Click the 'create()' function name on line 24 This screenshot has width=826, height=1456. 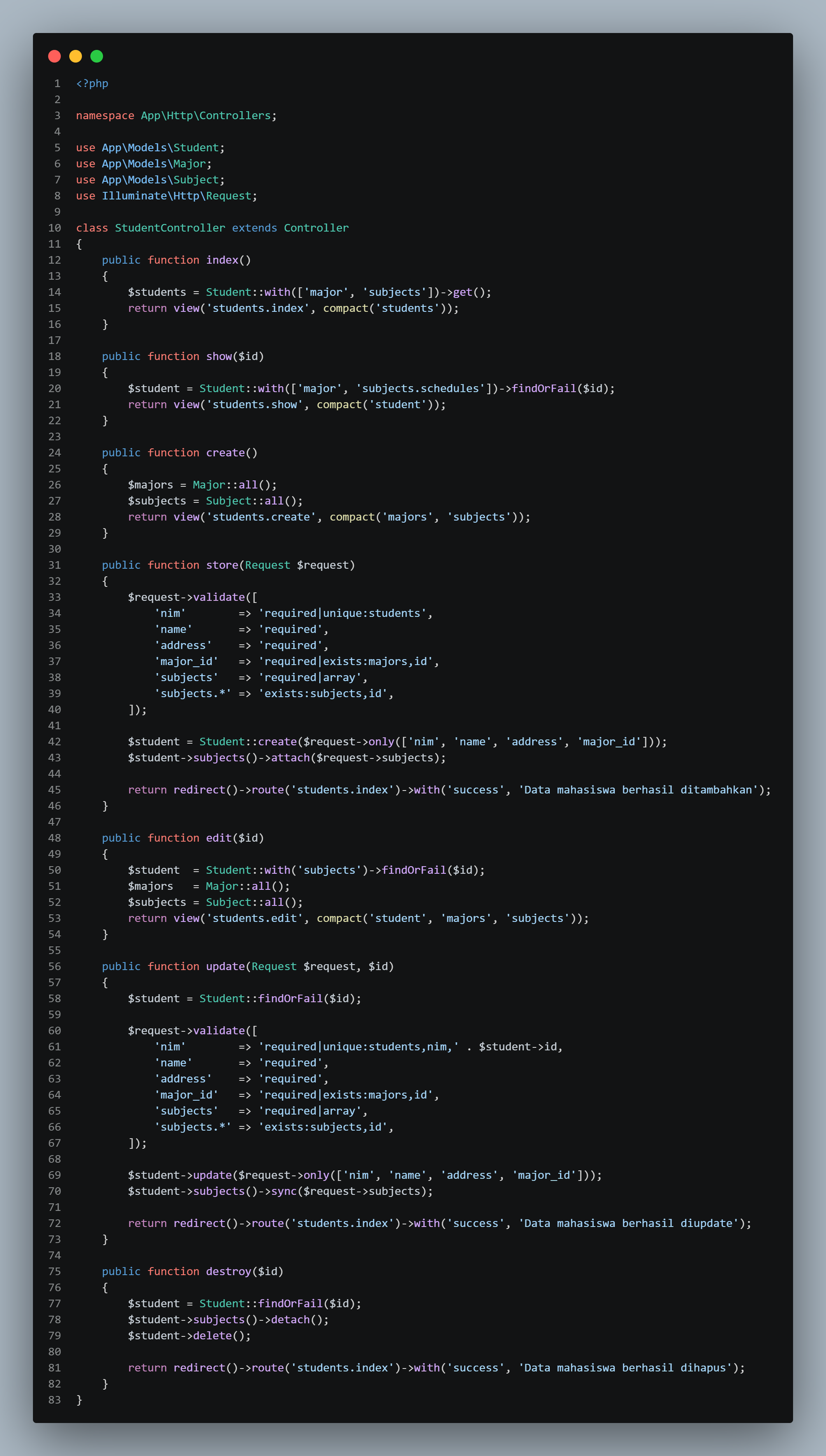[232, 453]
